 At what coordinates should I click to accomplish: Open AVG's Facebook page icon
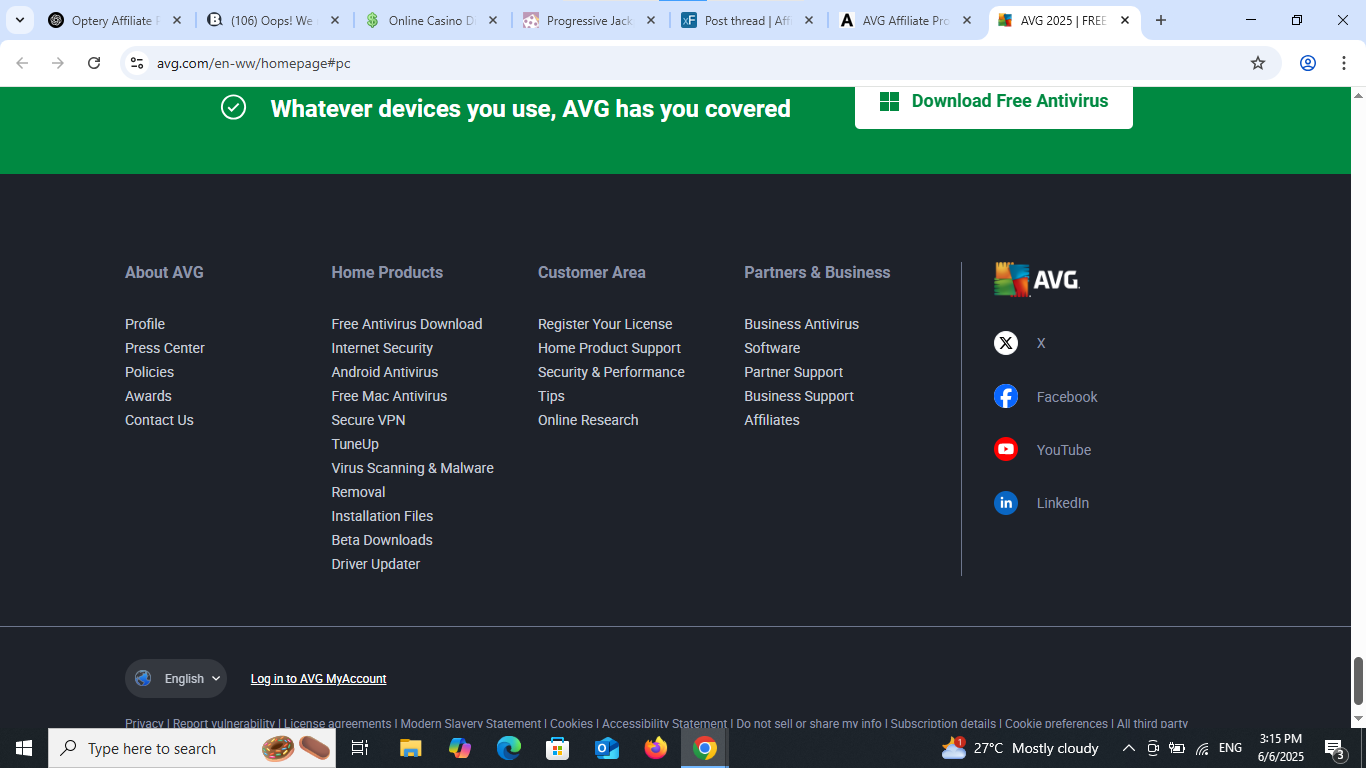coord(1006,396)
